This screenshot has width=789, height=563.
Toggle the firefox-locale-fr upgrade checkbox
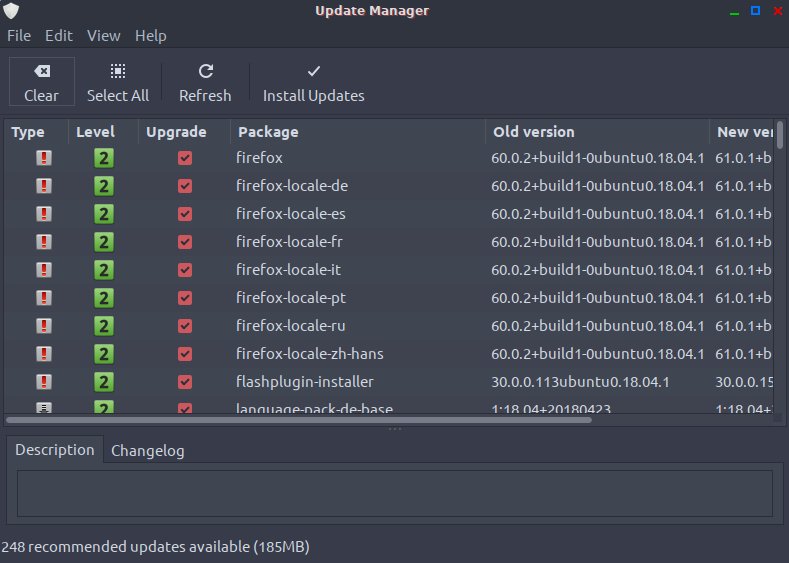(x=184, y=242)
